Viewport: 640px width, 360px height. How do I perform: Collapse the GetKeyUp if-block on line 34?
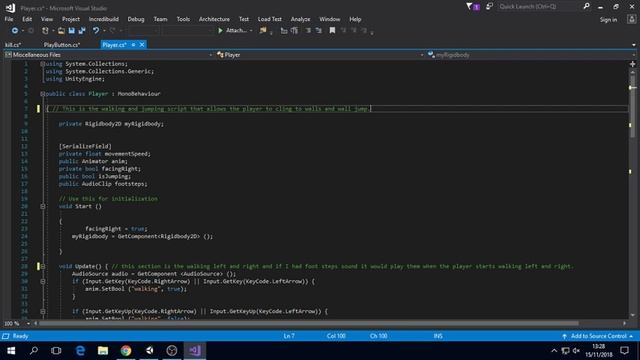[x=42, y=311]
